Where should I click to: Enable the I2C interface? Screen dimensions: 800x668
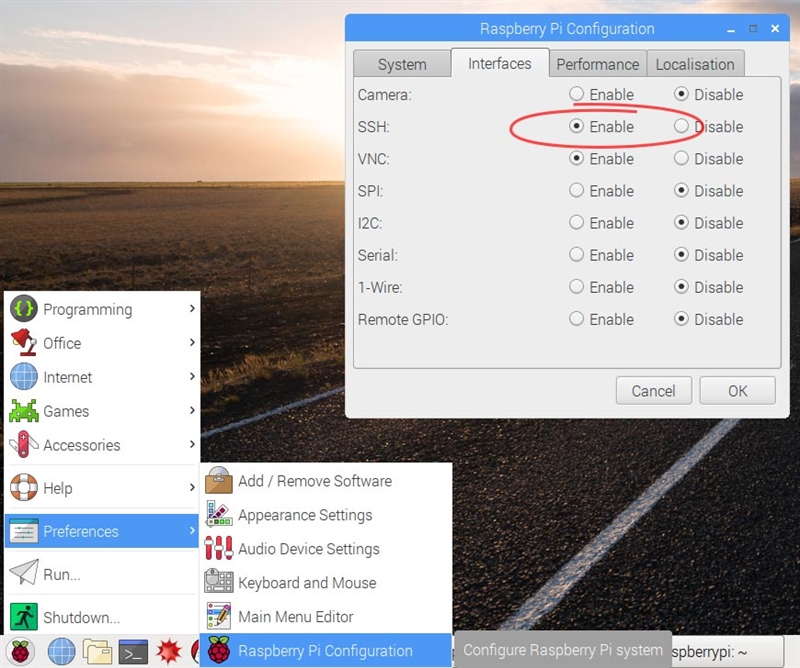(x=577, y=223)
